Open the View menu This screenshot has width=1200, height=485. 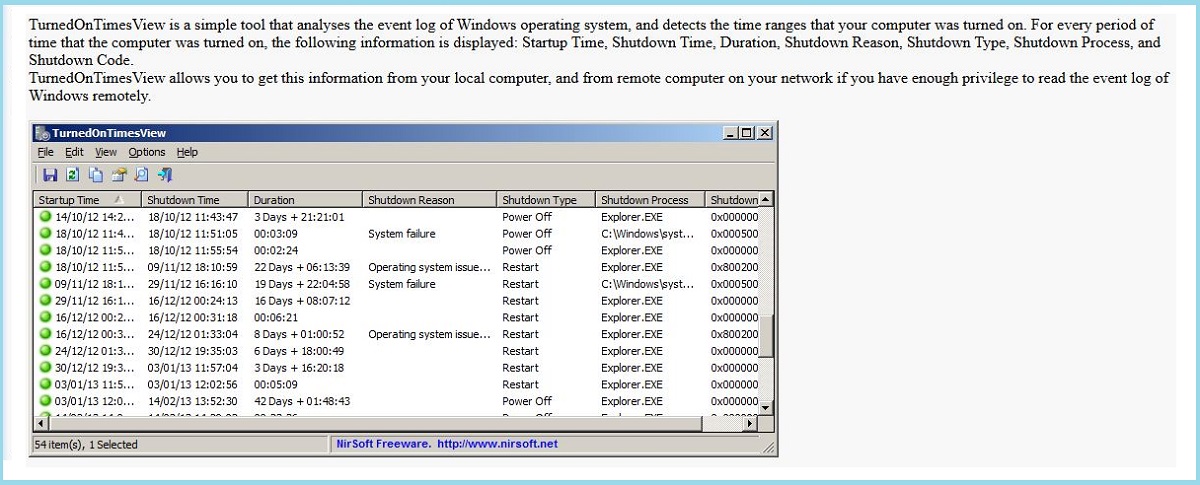coord(106,152)
